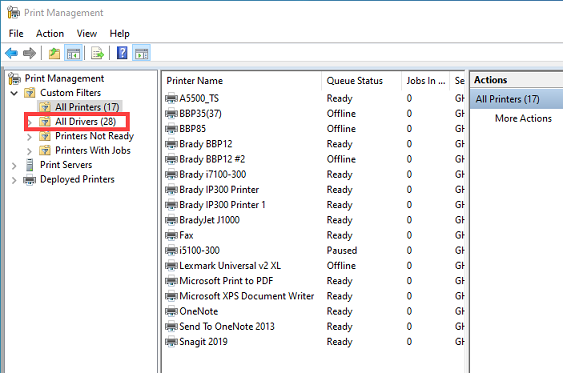The image size is (563, 373).
Task: Select All Drivers (28) in the tree
Action: (85, 122)
